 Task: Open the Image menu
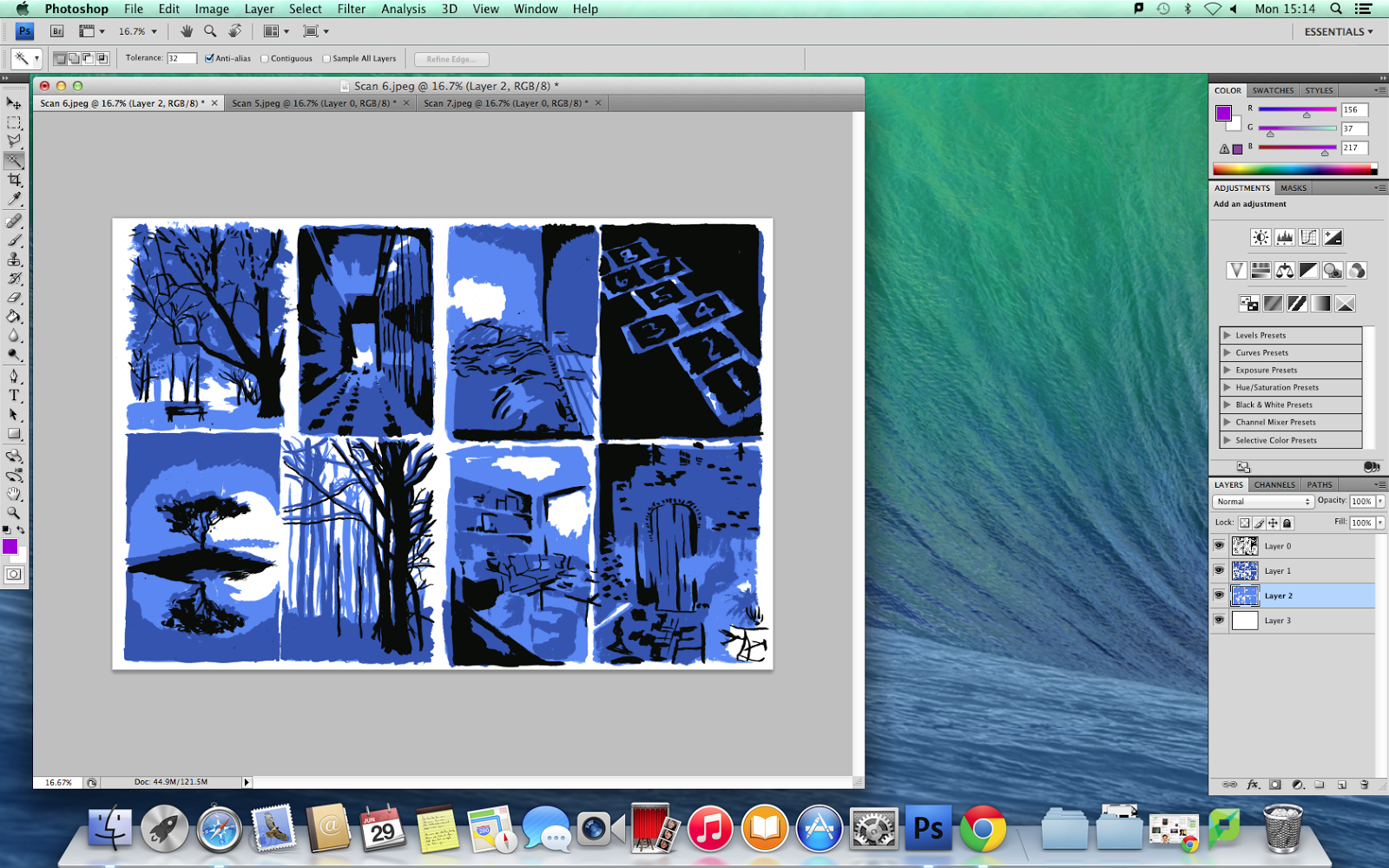[212, 9]
